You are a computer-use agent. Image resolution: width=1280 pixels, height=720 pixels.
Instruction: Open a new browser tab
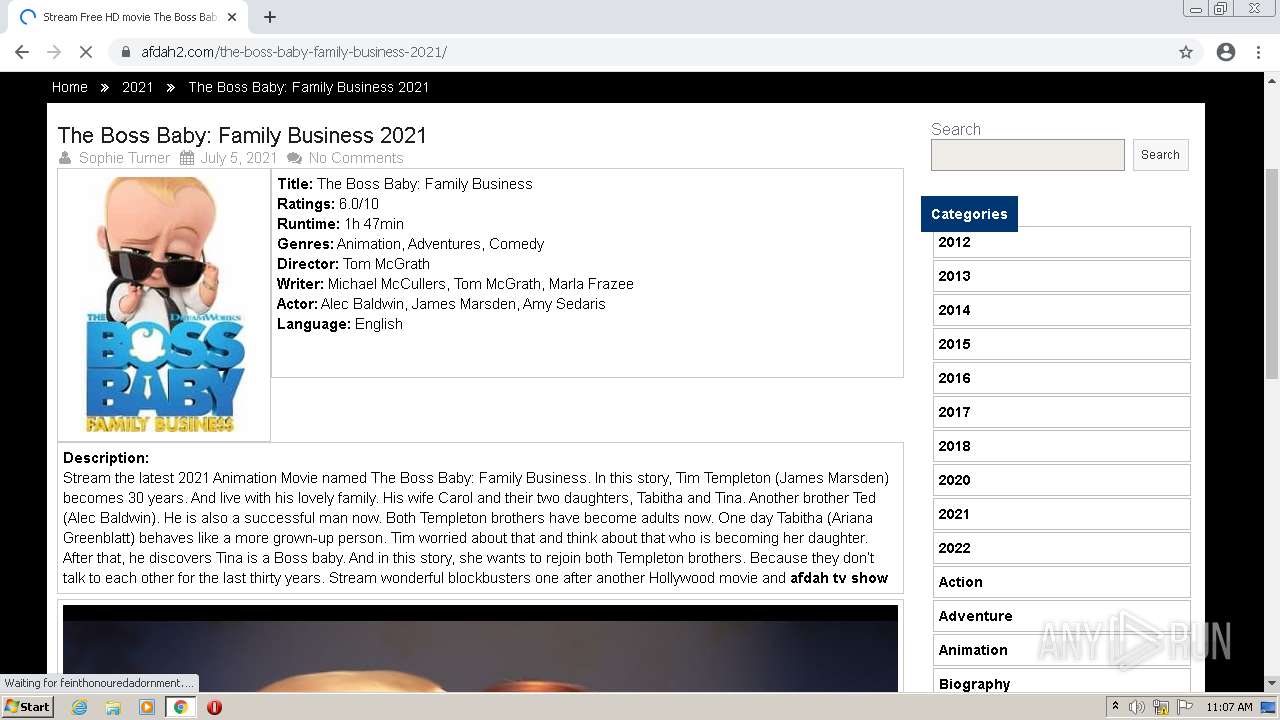(x=270, y=17)
